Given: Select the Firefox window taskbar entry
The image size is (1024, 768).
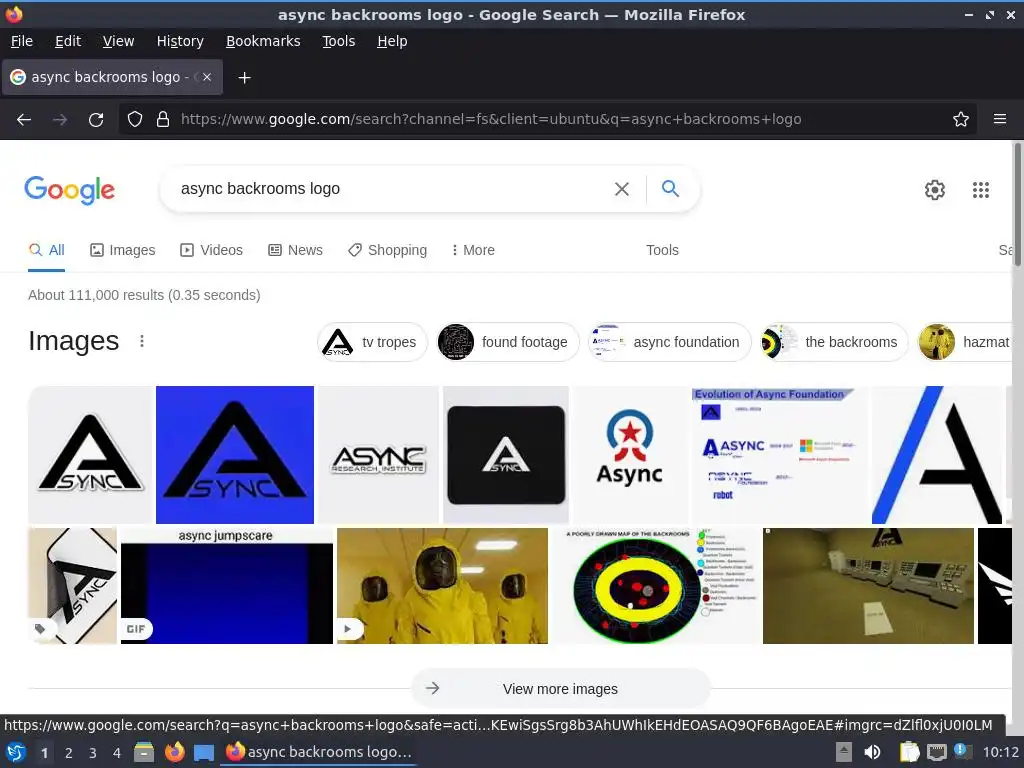Looking at the screenshot, I should (x=319, y=752).
